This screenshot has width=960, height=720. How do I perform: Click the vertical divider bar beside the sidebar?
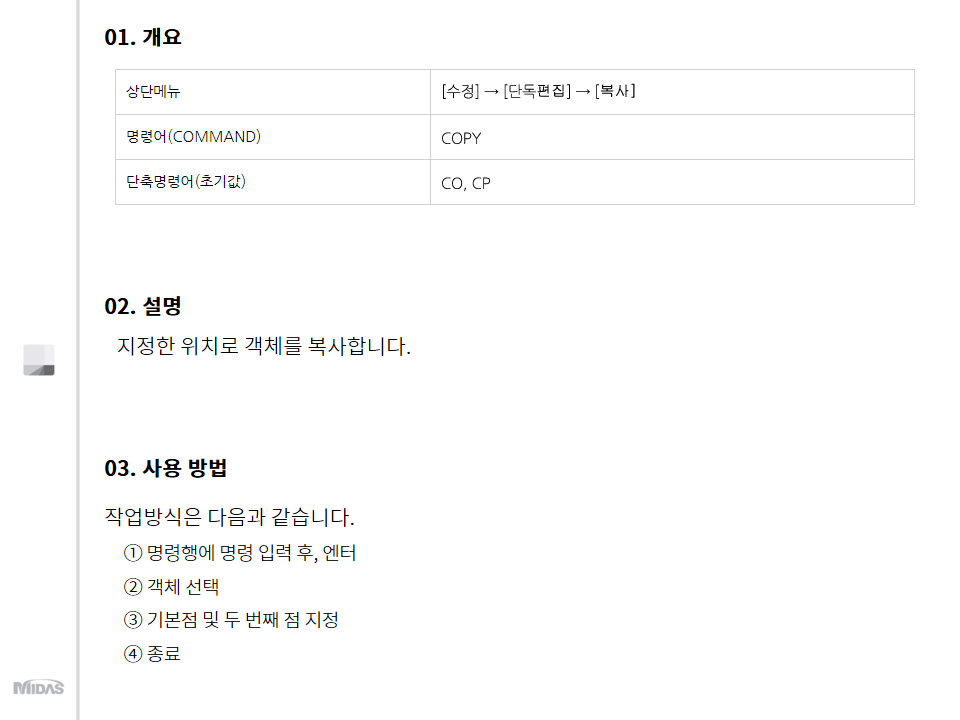(78, 360)
